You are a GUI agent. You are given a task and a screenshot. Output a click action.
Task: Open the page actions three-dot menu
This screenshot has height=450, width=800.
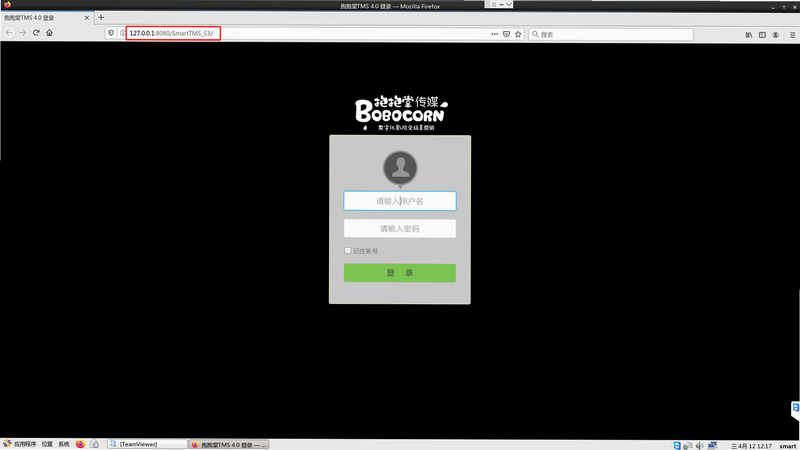click(x=494, y=34)
